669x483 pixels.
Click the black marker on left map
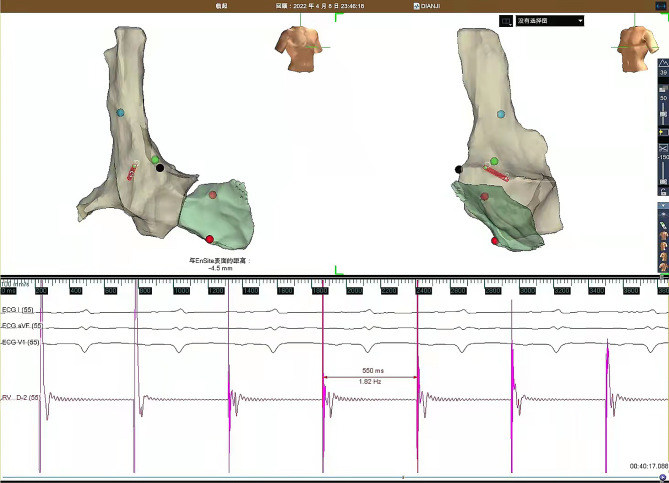coord(160,168)
